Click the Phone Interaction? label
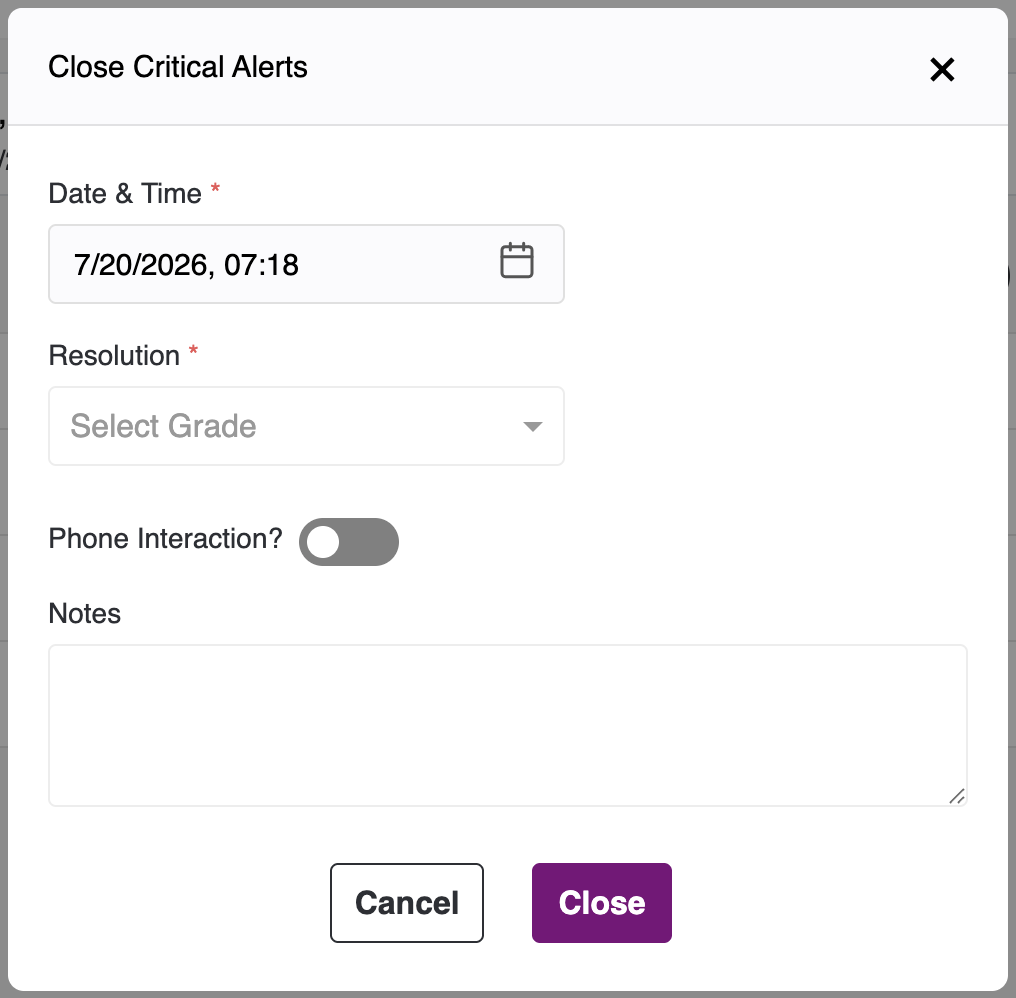Viewport: 1016px width, 998px height. (x=166, y=539)
